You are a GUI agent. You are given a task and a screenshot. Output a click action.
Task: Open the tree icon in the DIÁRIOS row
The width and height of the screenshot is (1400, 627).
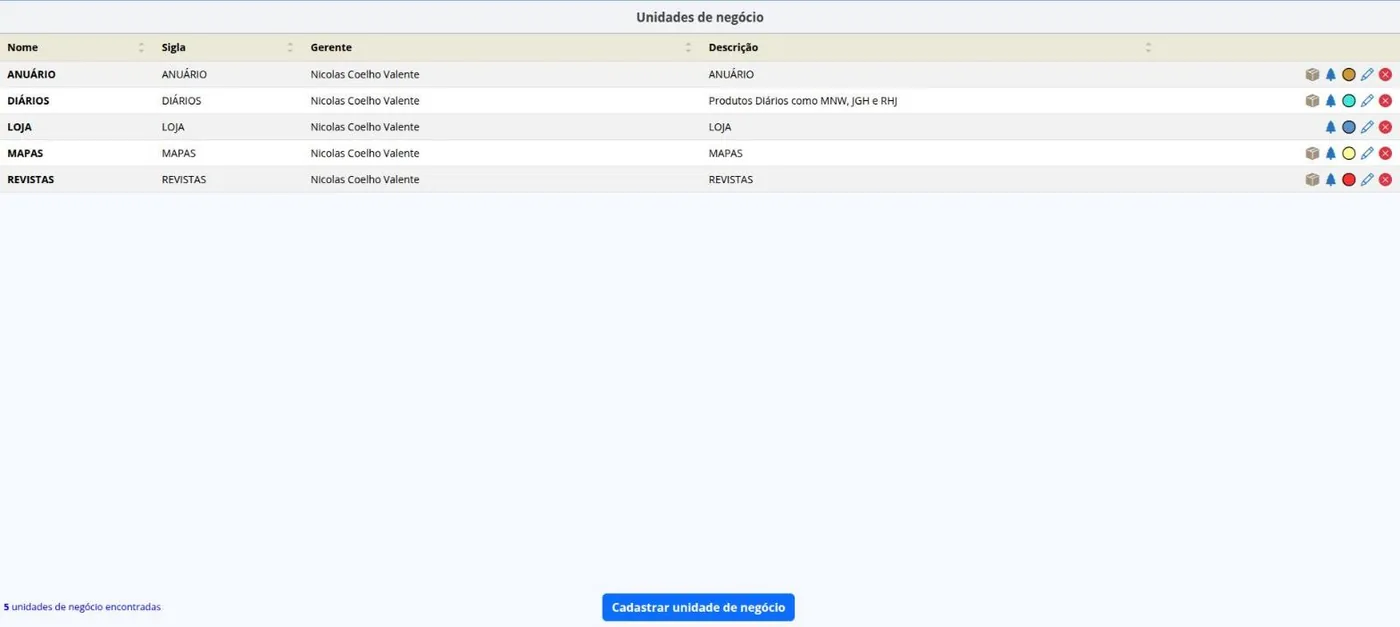(1331, 100)
